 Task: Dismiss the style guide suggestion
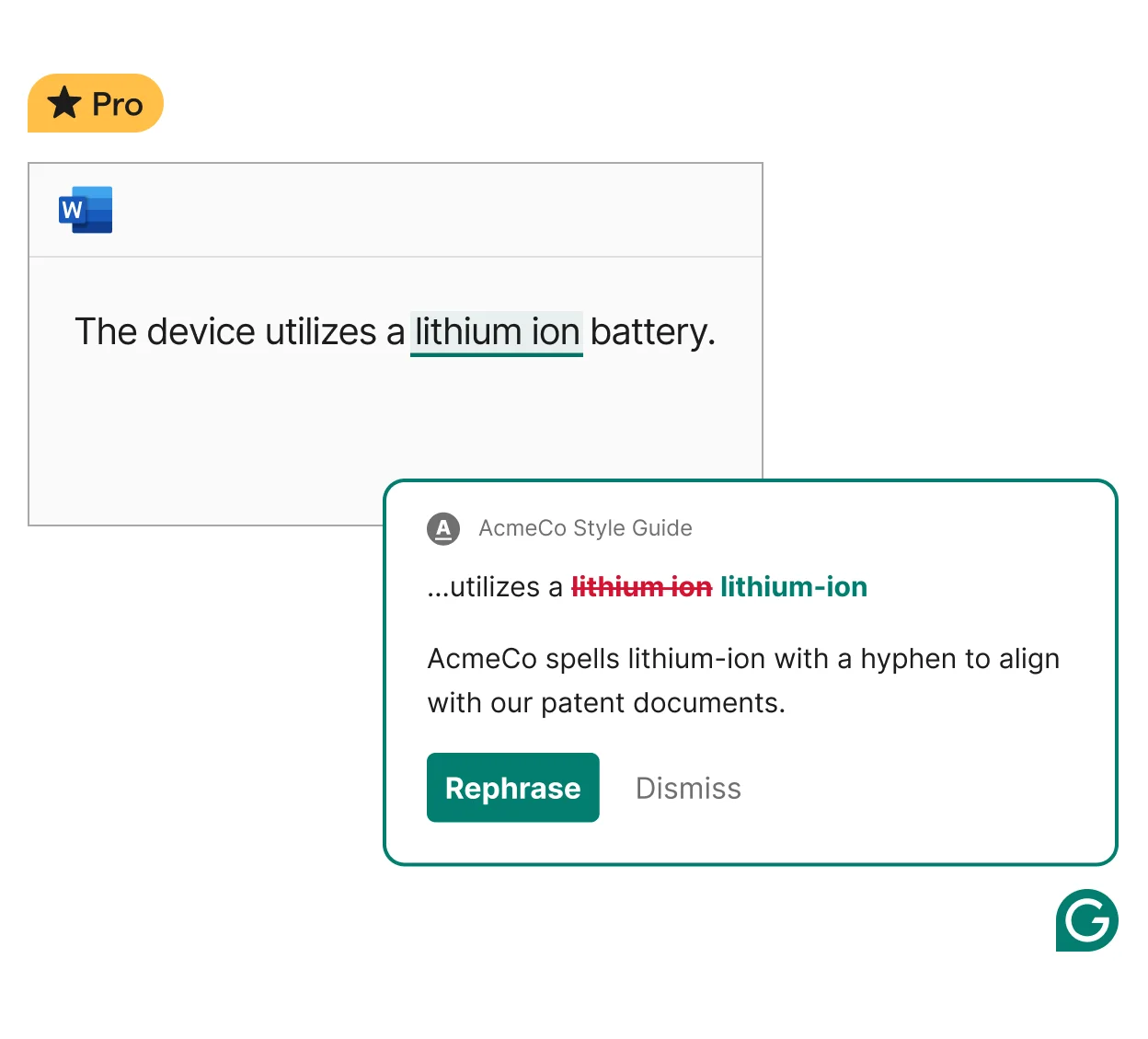point(688,789)
